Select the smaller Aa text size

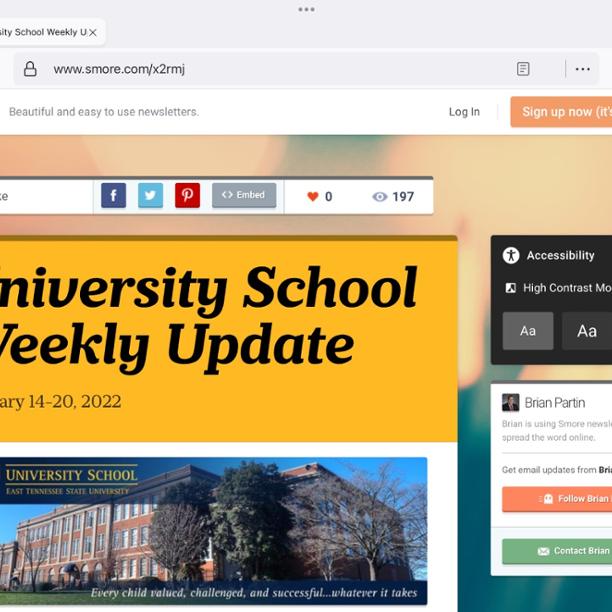[x=527, y=331]
